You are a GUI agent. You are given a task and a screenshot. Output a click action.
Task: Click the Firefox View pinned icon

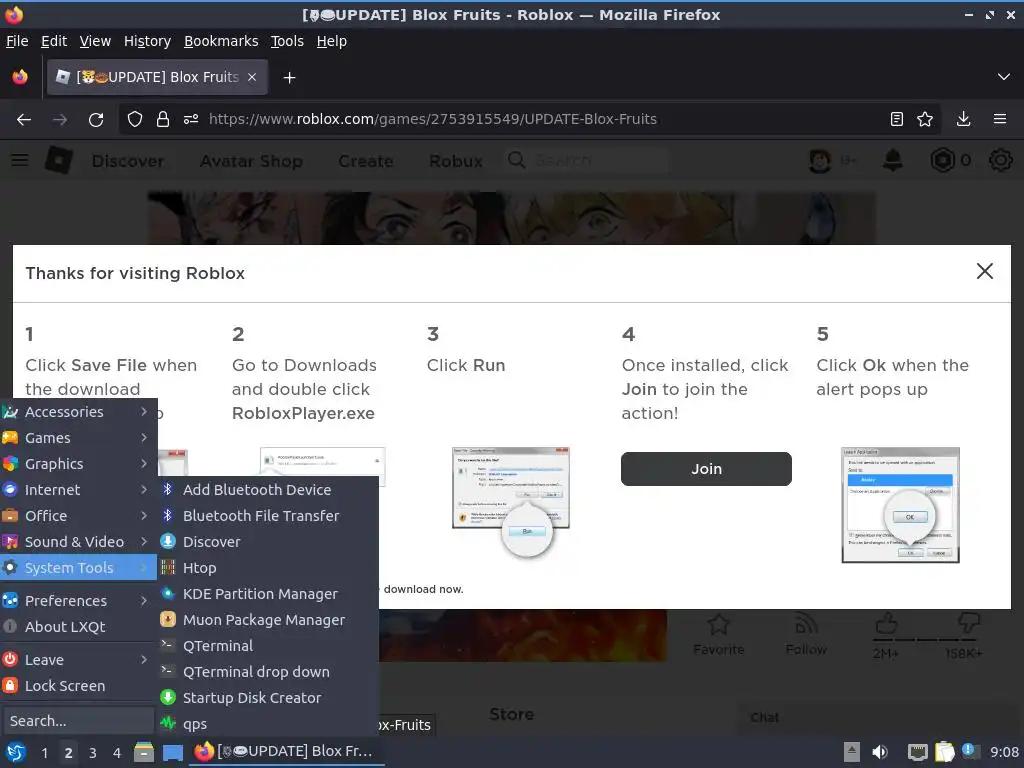20,77
